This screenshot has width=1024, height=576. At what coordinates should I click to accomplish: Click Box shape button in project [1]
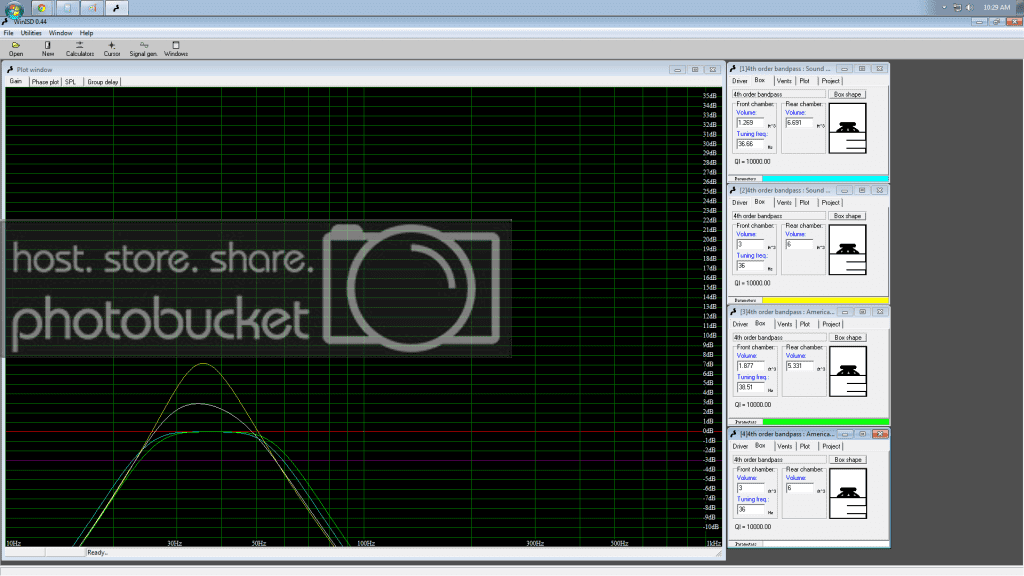click(x=847, y=94)
